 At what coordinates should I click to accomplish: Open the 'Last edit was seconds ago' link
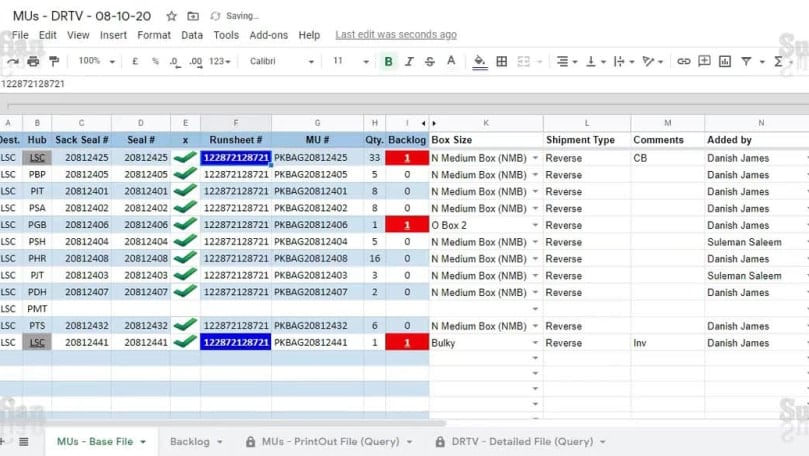(x=396, y=35)
